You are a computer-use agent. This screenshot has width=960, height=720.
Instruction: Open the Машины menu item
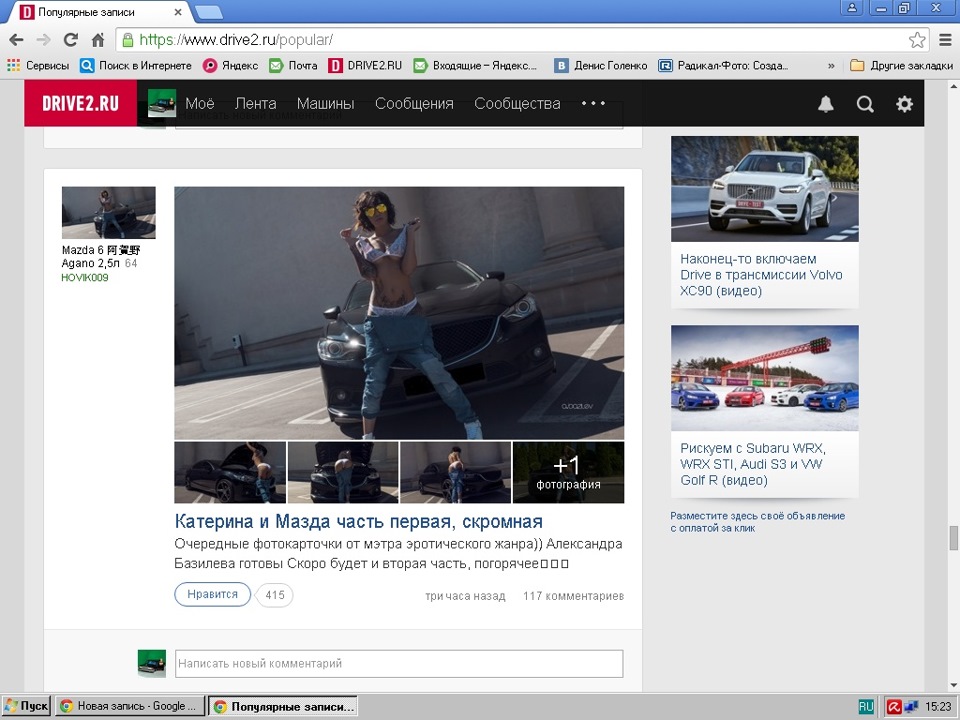point(325,103)
